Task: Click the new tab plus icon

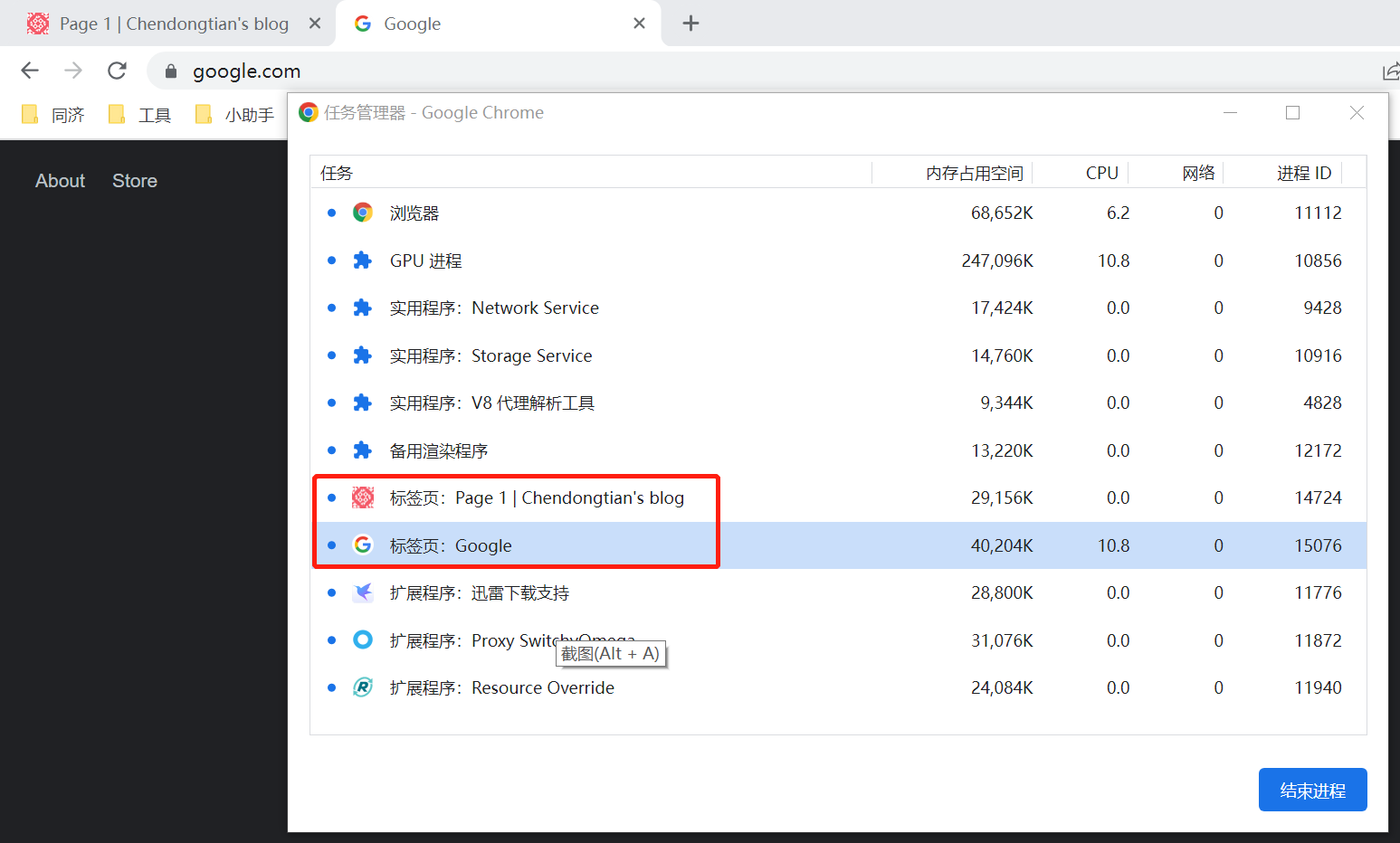Action: tap(690, 24)
